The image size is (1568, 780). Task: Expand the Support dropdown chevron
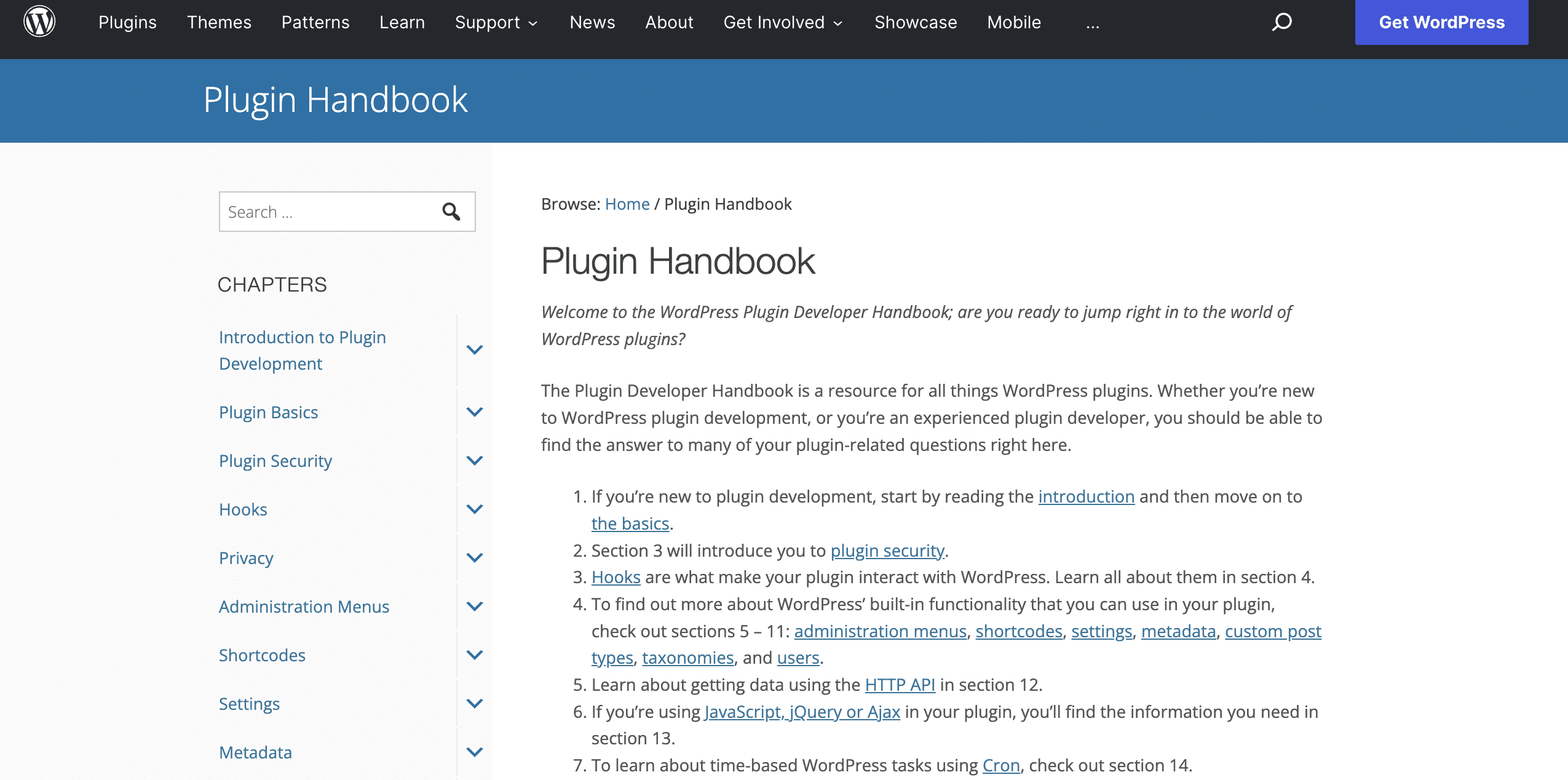534,23
